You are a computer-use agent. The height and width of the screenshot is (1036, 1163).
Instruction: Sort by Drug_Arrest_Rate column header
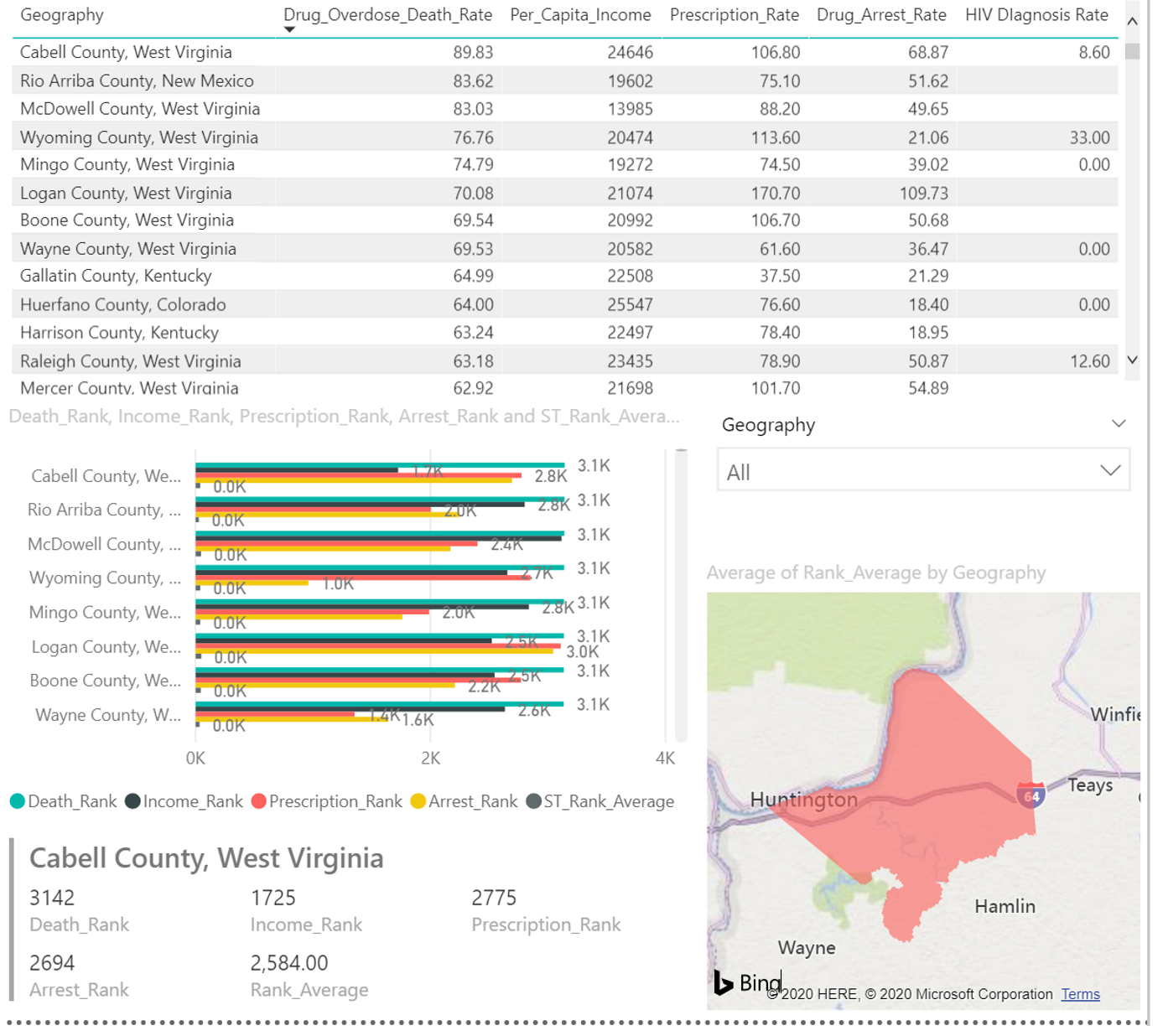tap(881, 15)
